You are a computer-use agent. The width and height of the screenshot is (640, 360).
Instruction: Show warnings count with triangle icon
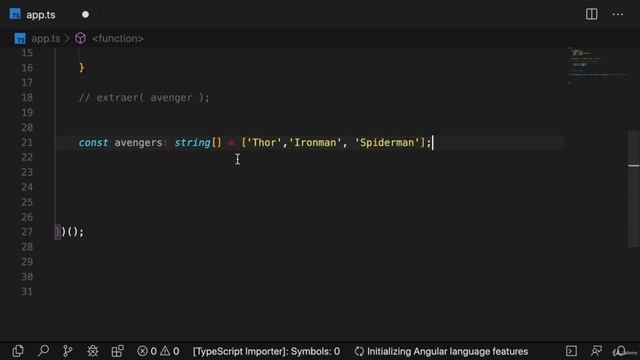(170, 351)
